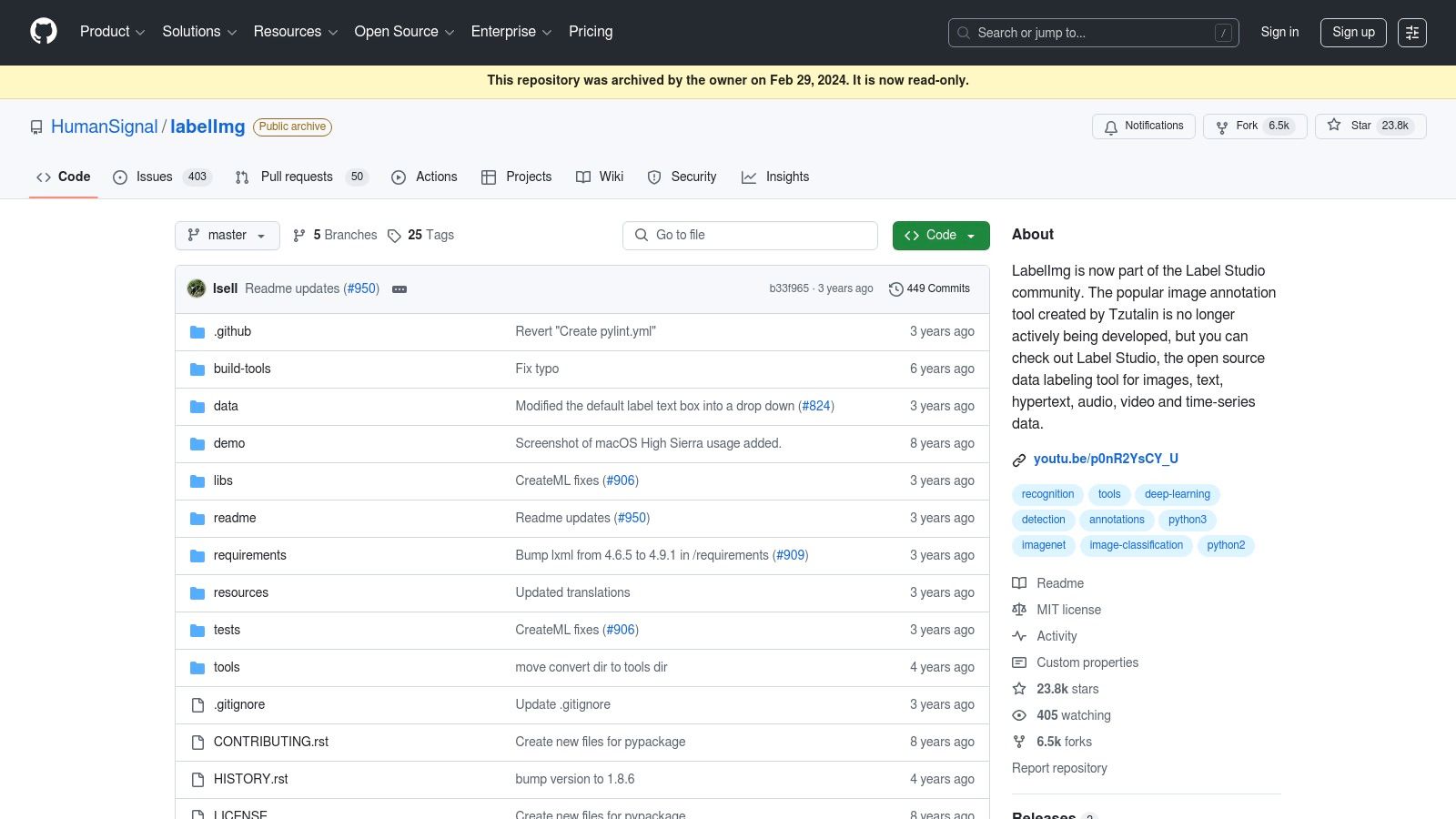Screen dimensions: 1456x819
Task: Open the deep-learning topic tag
Action: click(x=1178, y=495)
